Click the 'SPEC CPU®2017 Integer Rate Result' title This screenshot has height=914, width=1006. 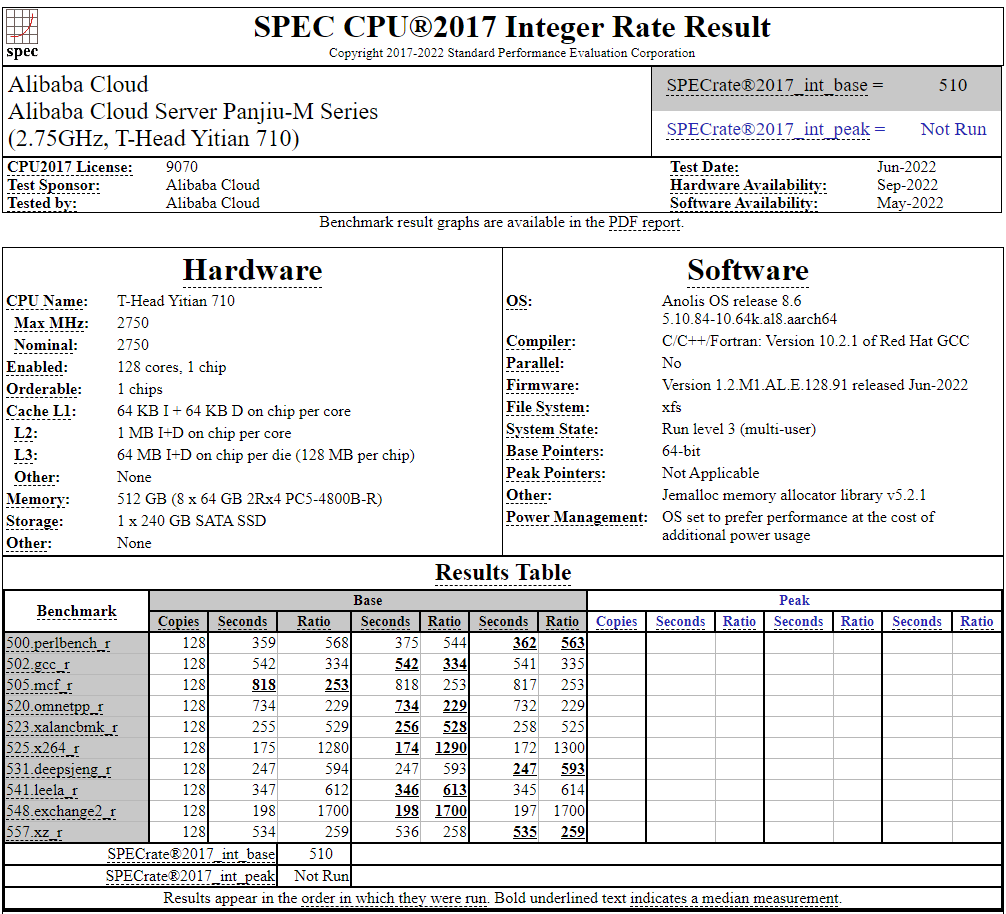tap(512, 27)
